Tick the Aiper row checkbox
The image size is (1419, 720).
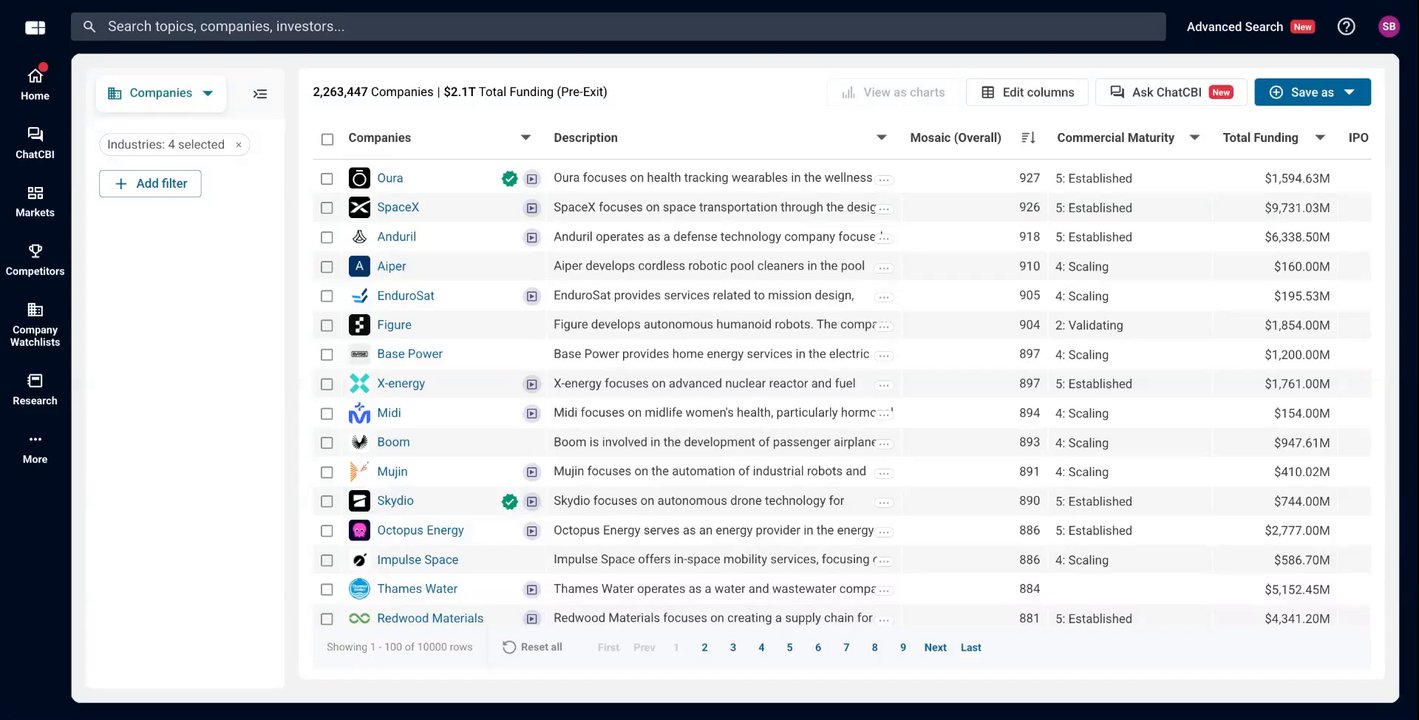coord(327,267)
